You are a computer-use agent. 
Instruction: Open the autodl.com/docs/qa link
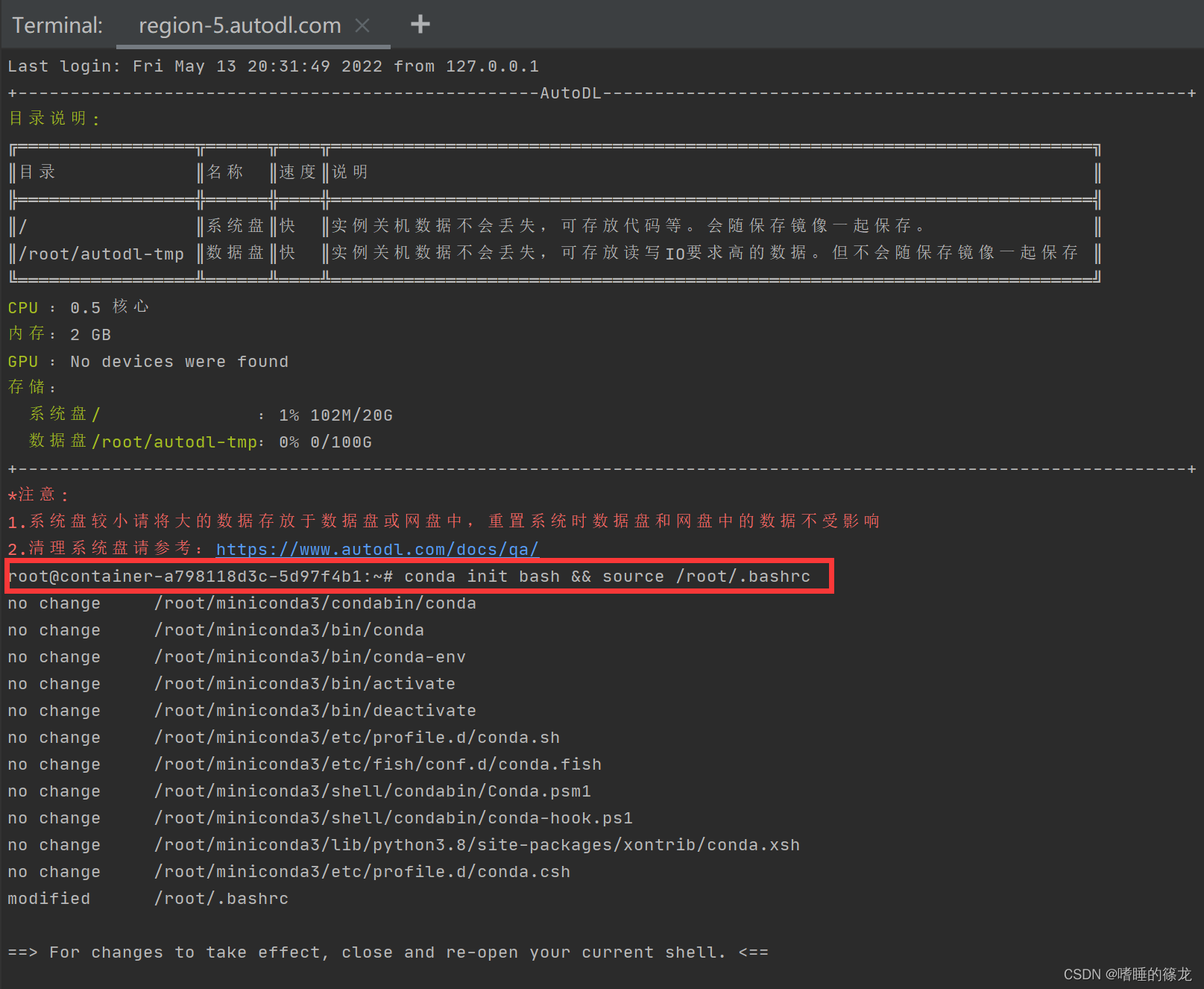377,550
